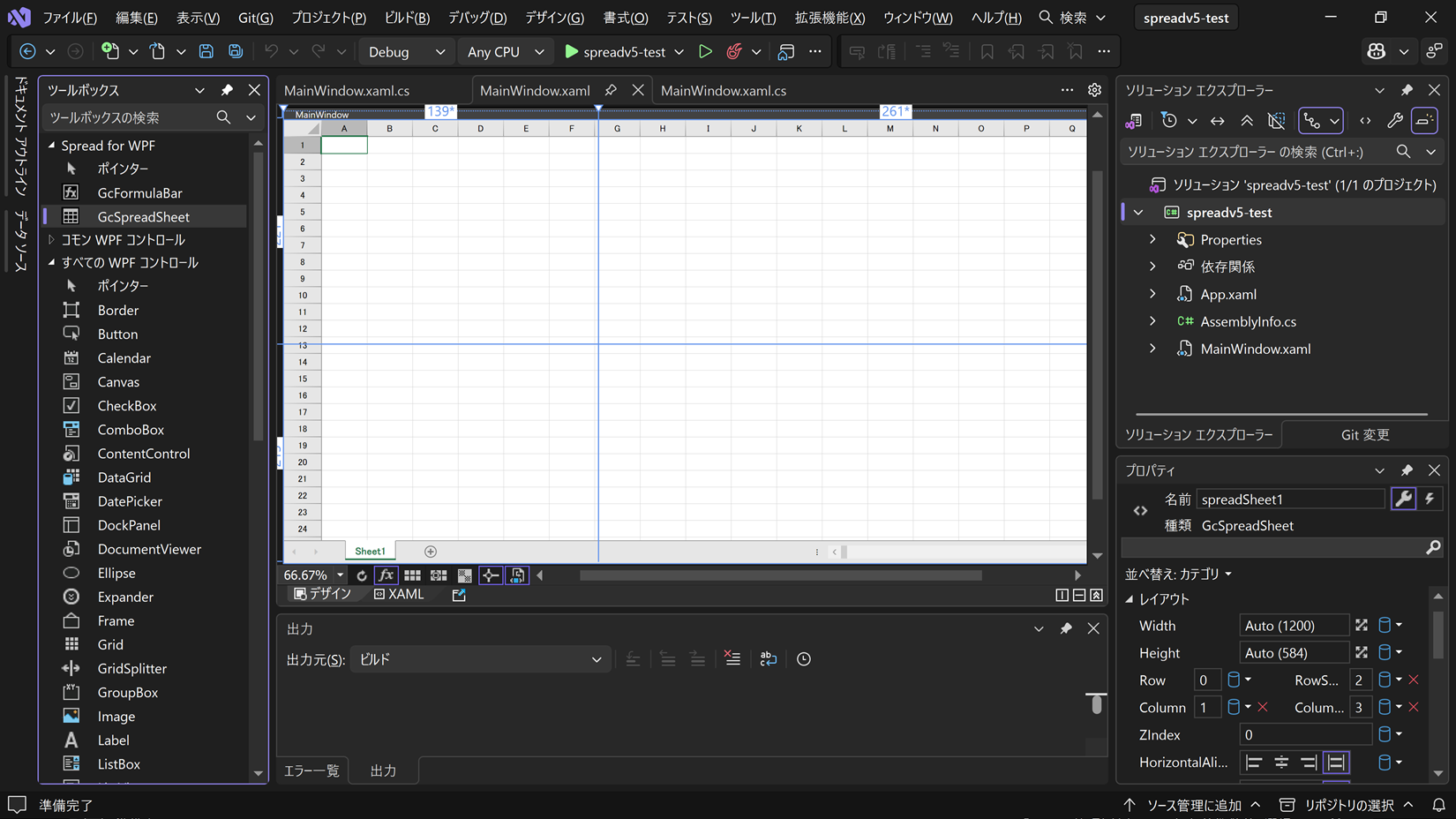
Task: Expand the コモン WPF コントロール toolbox group
Action: [51, 240]
